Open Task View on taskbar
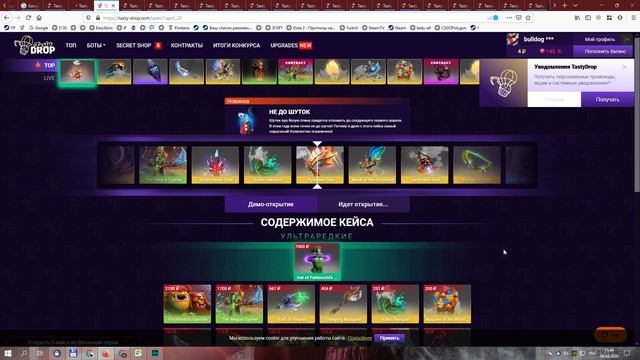 coord(40,353)
